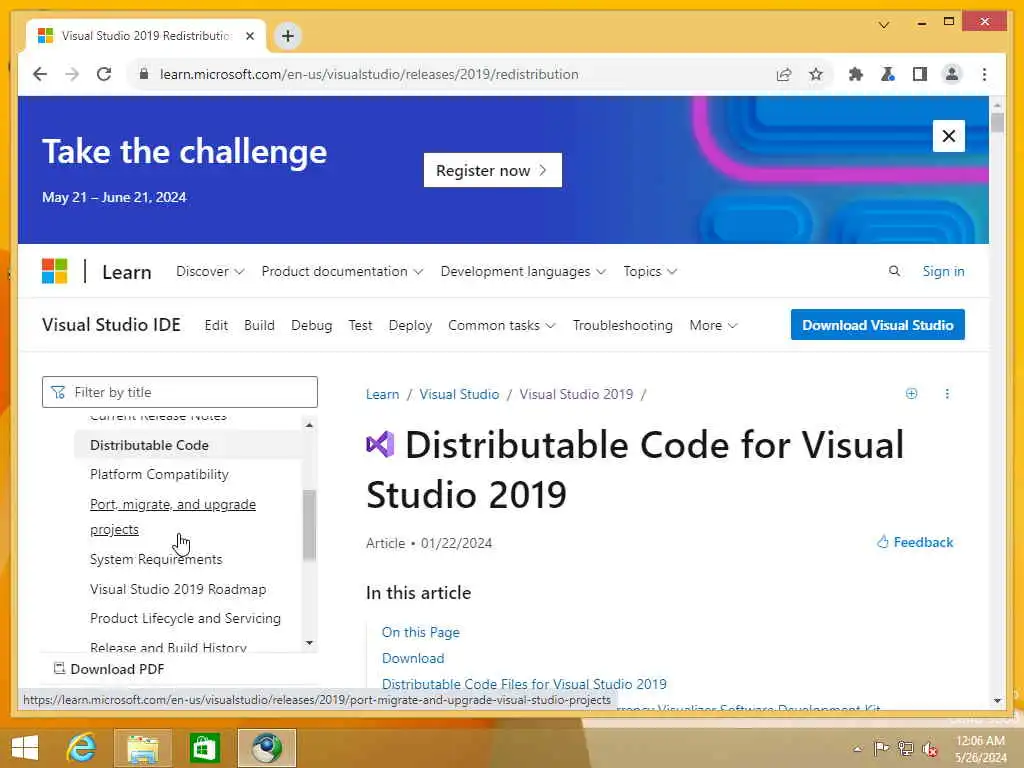Select the Test menu item
This screenshot has height=768, width=1024.
[x=360, y=325]
